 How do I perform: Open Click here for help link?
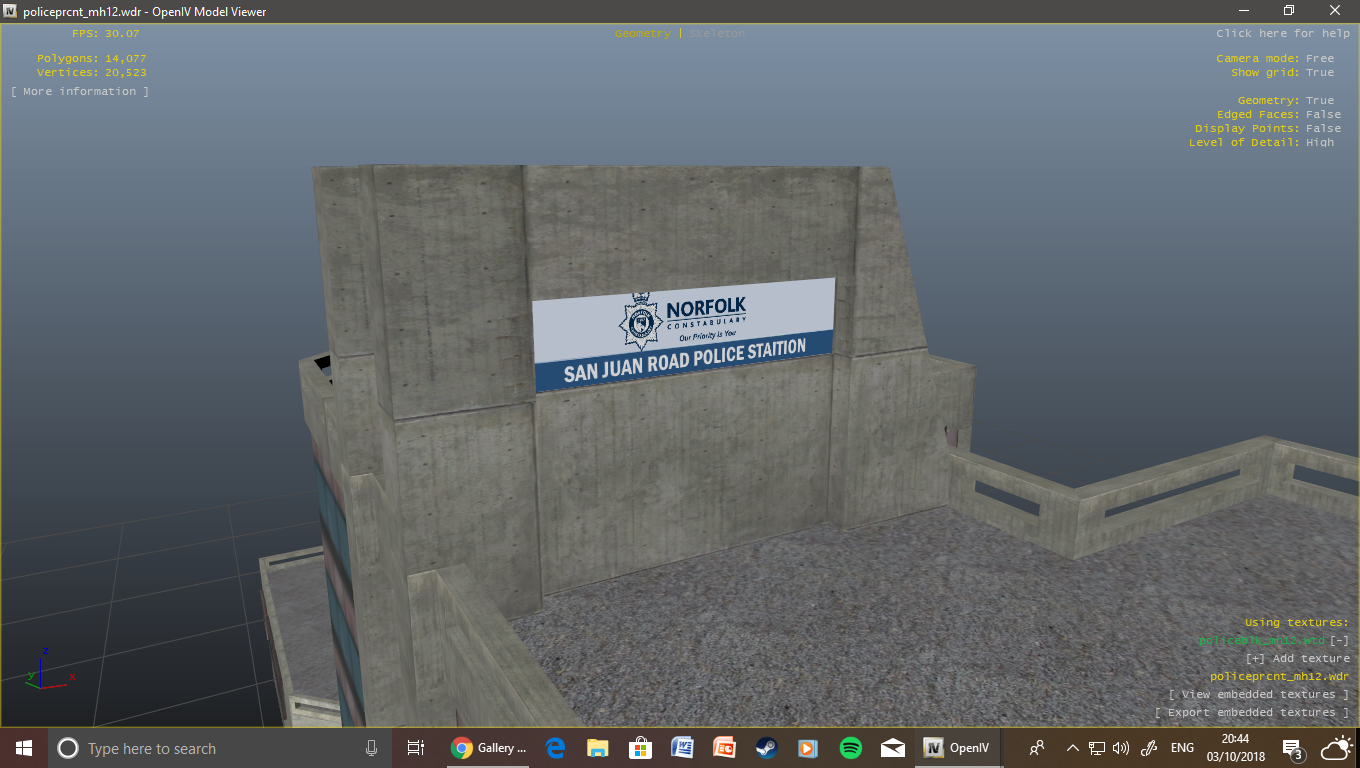[1283, 34]
